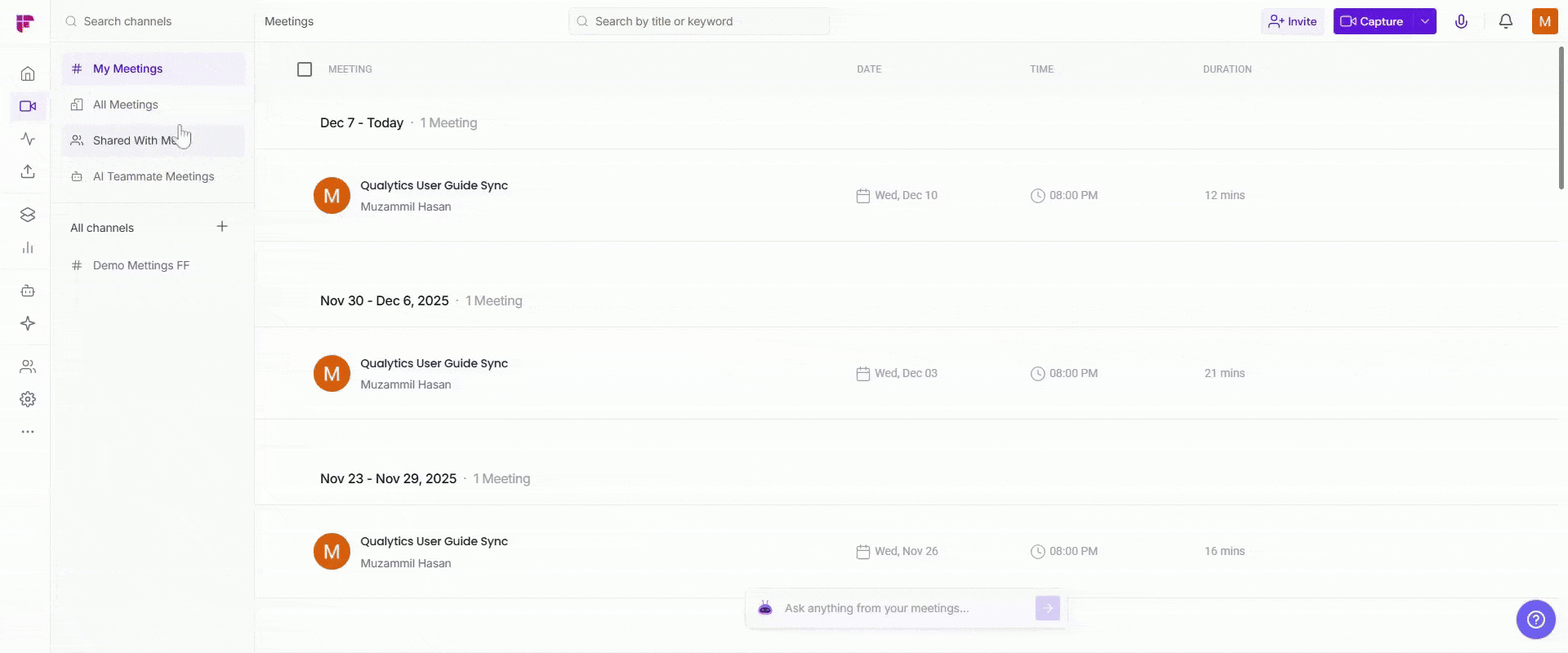
Task: Click Nov 30 - Dec 6, 2025 heading
Action: (x=385, y=300)
